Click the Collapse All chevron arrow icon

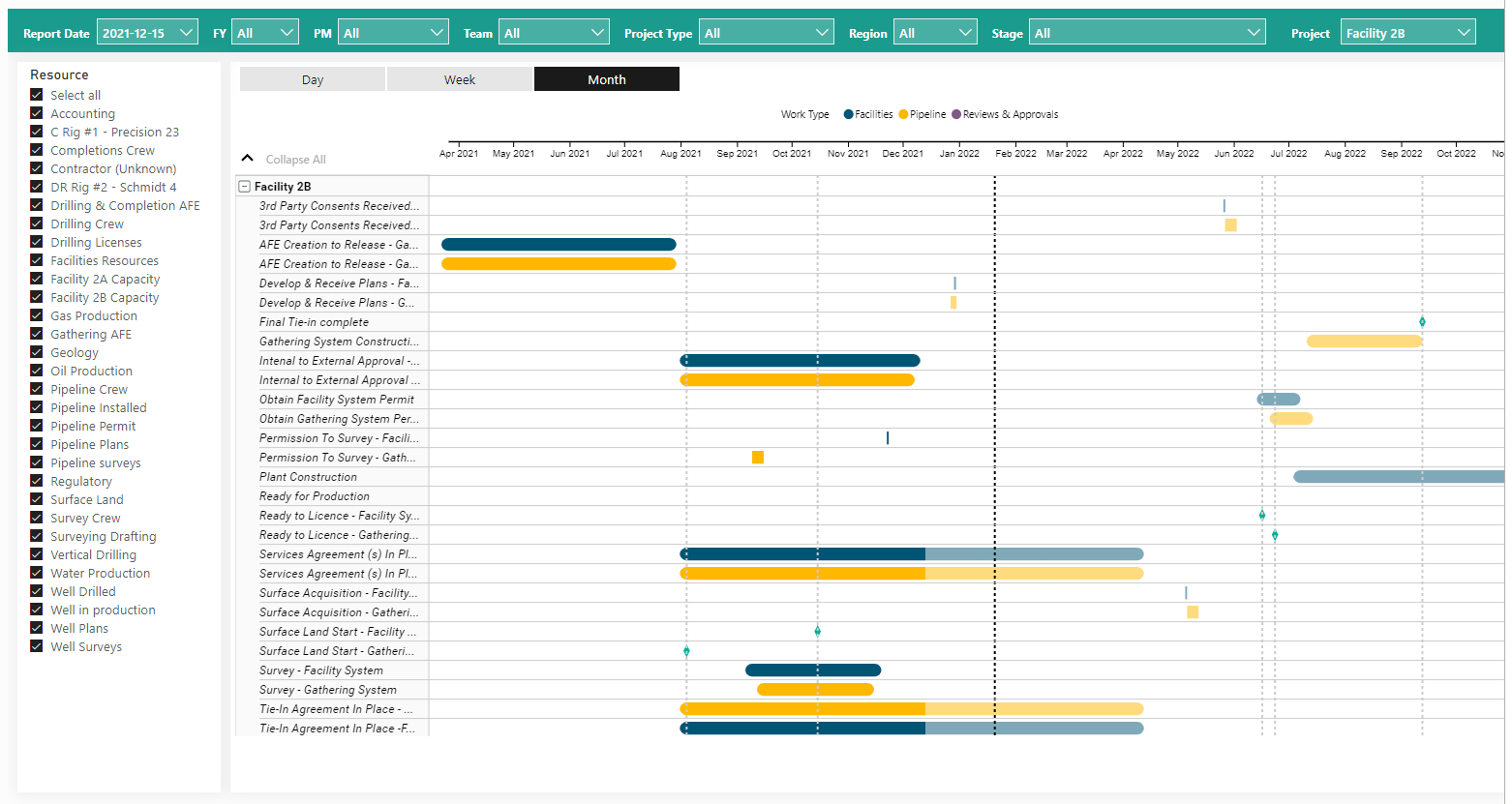click(x=247, y=159)
